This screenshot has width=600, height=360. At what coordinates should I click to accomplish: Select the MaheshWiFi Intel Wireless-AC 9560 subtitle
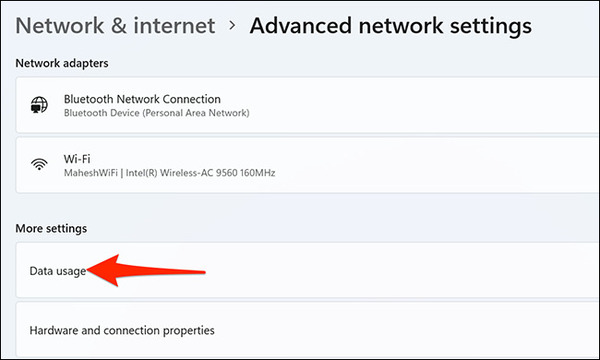click(170, 173)
